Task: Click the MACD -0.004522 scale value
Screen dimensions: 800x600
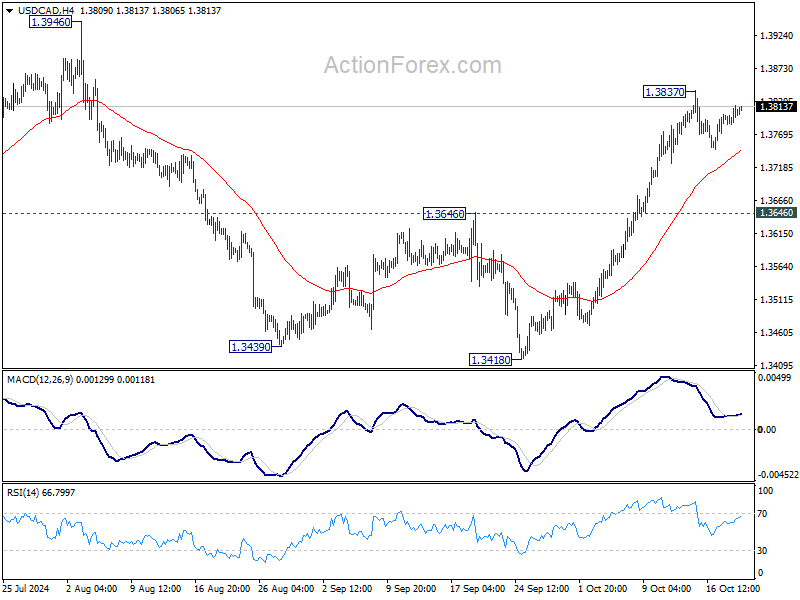Action: point(778,474)
